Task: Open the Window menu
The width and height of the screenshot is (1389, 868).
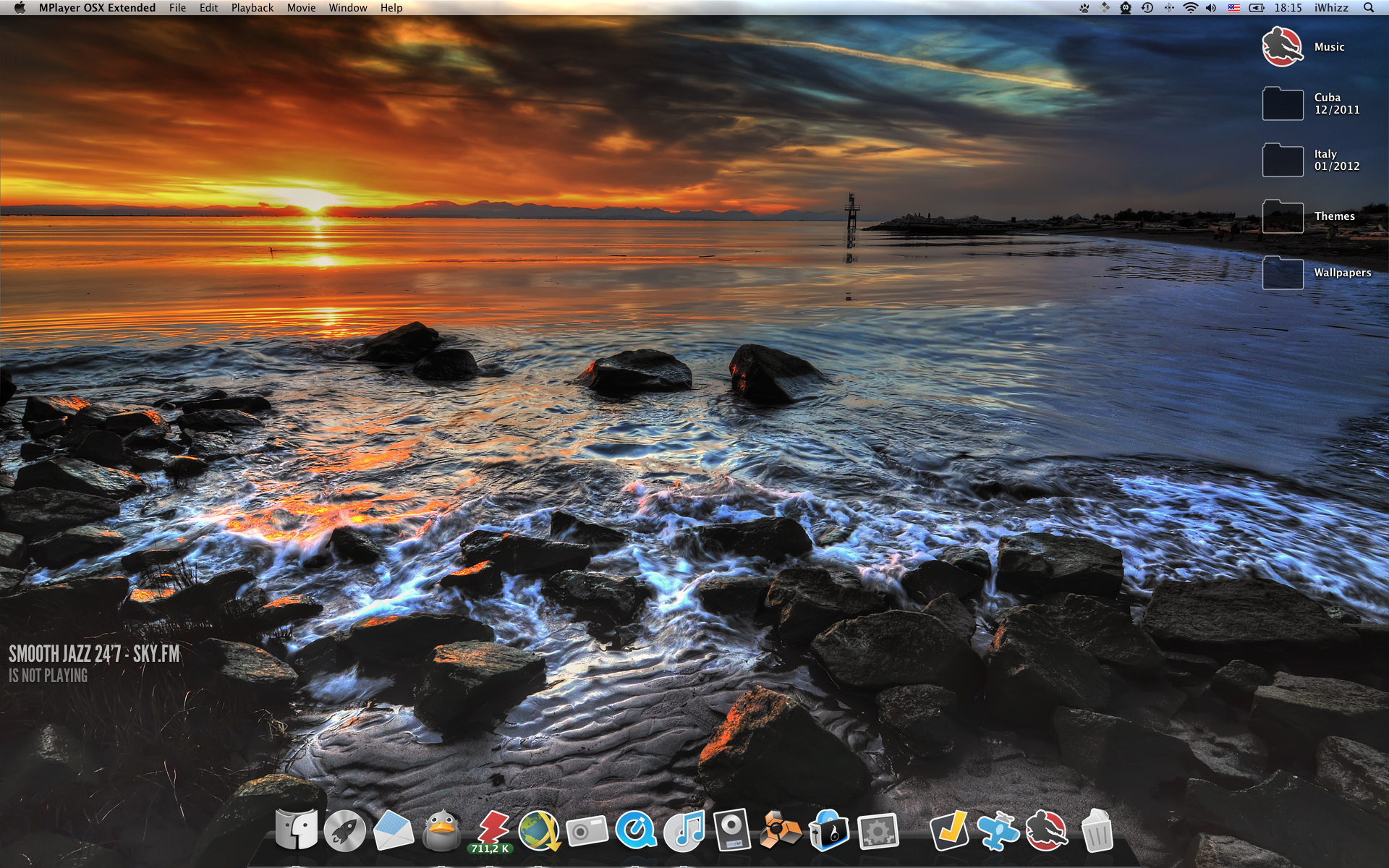Action: 348,8
